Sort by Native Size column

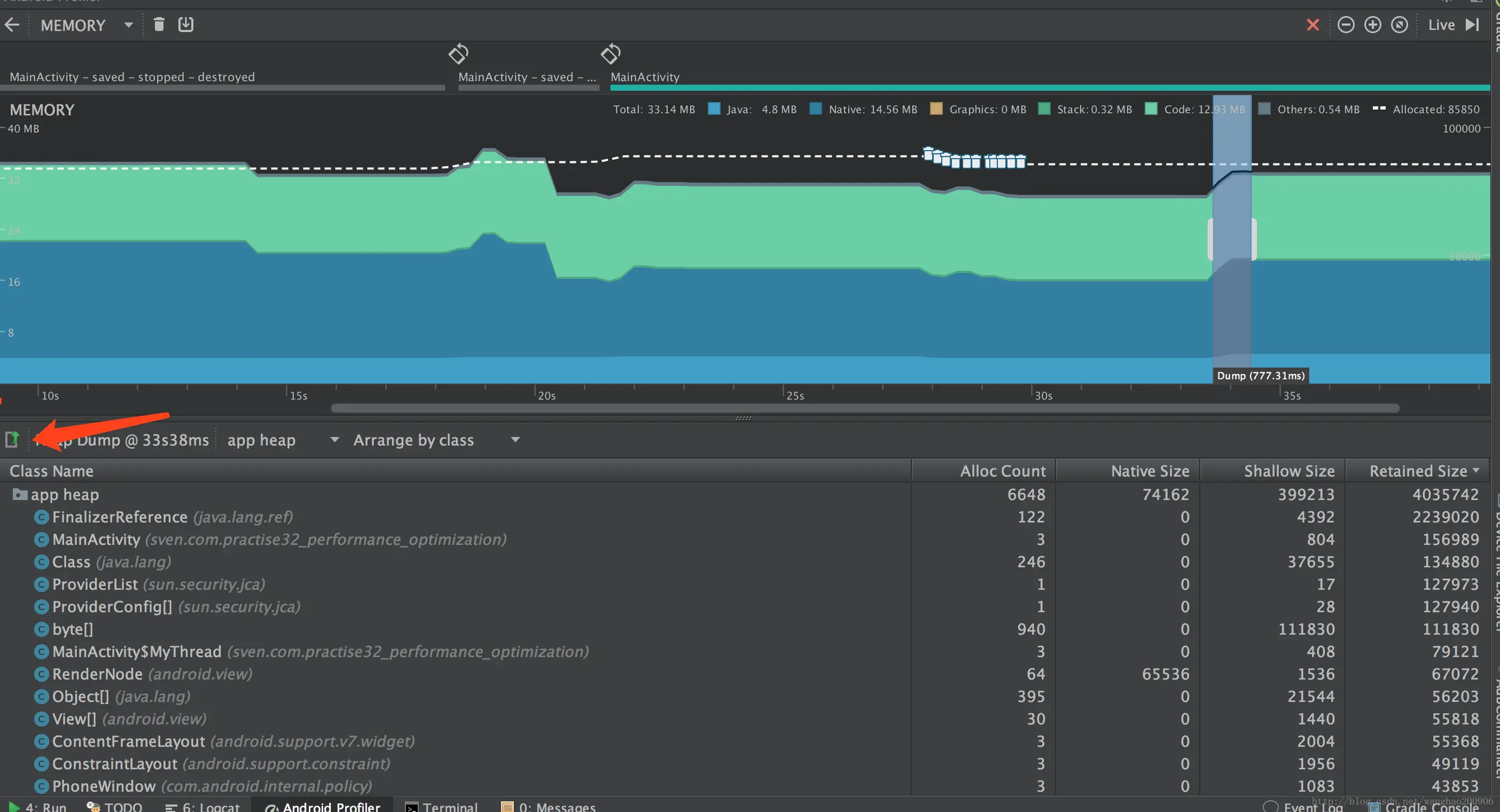[1129, 471]
